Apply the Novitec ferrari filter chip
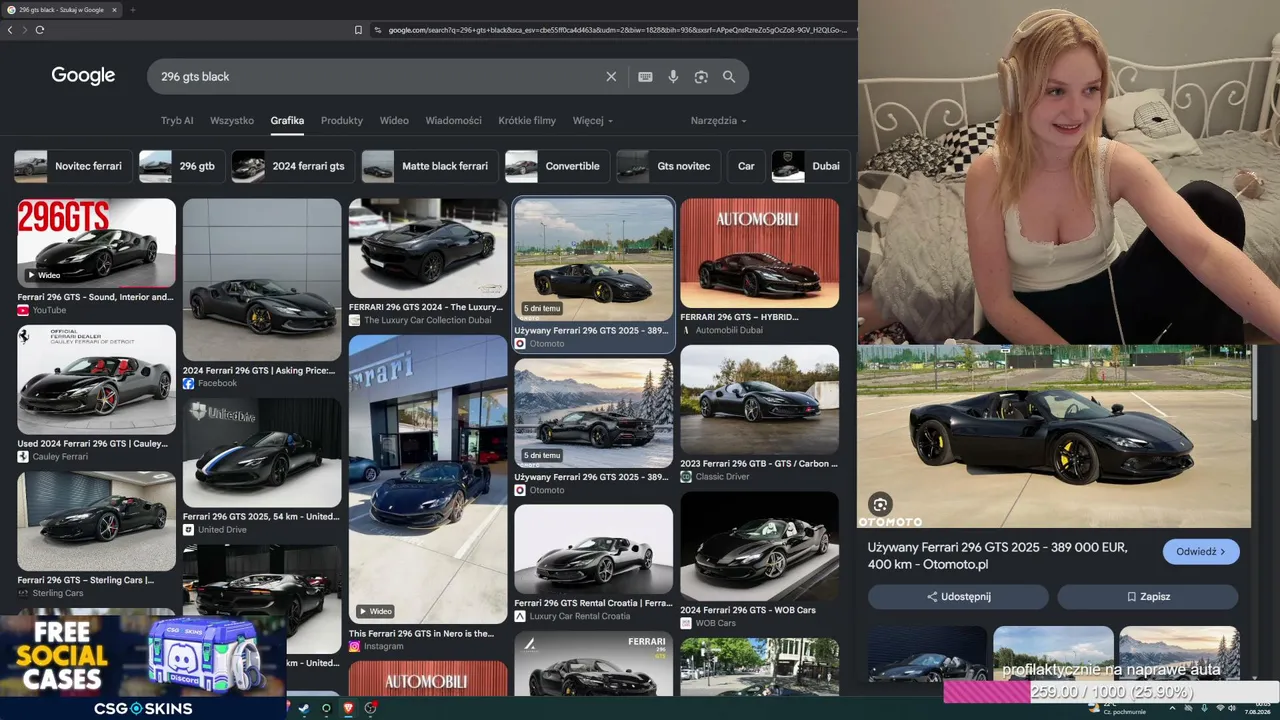This screenshot has height=720, width=1280. point(73,166)
